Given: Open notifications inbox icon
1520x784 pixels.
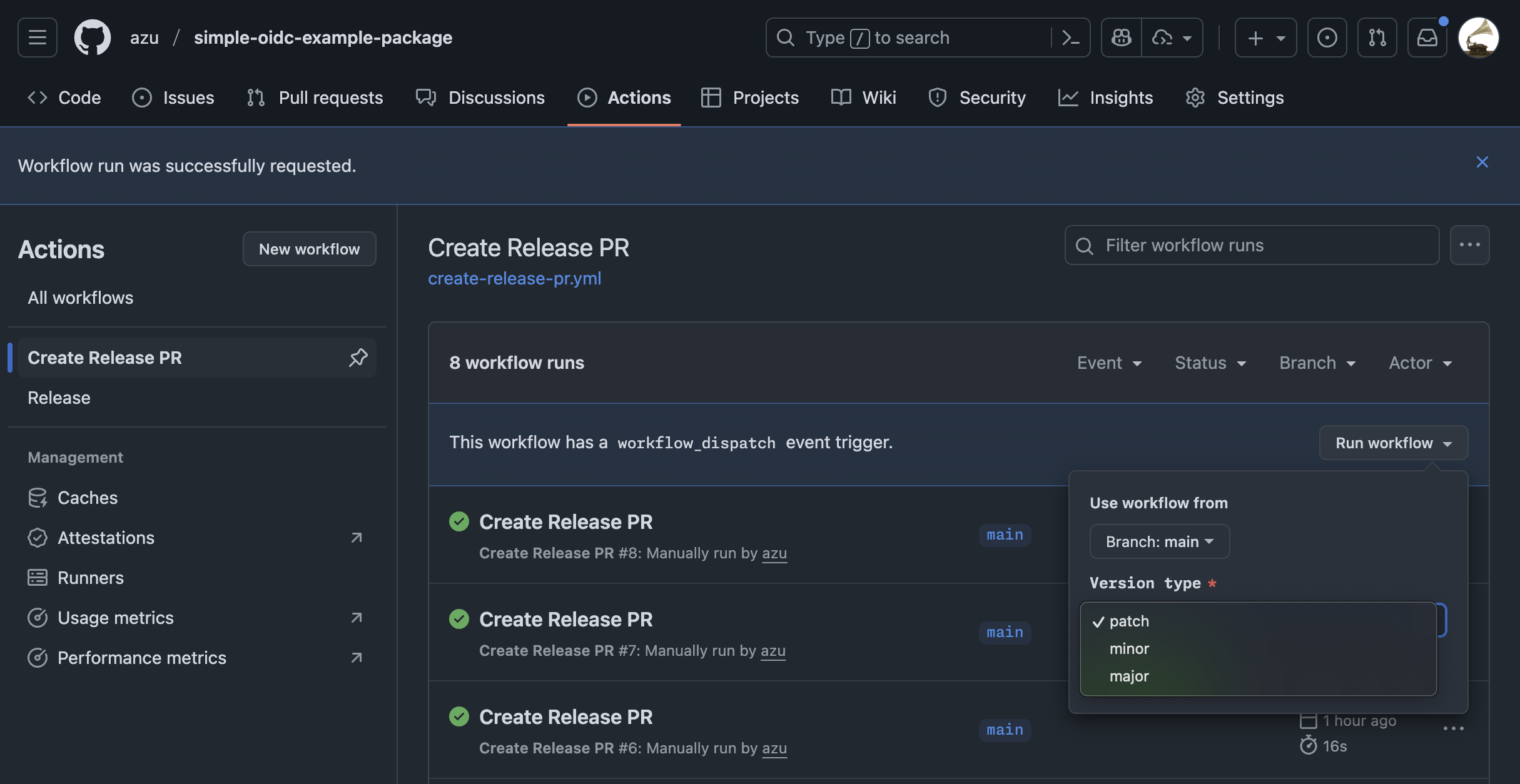Looking at the screenshot, I should (x=1427, y=38).
